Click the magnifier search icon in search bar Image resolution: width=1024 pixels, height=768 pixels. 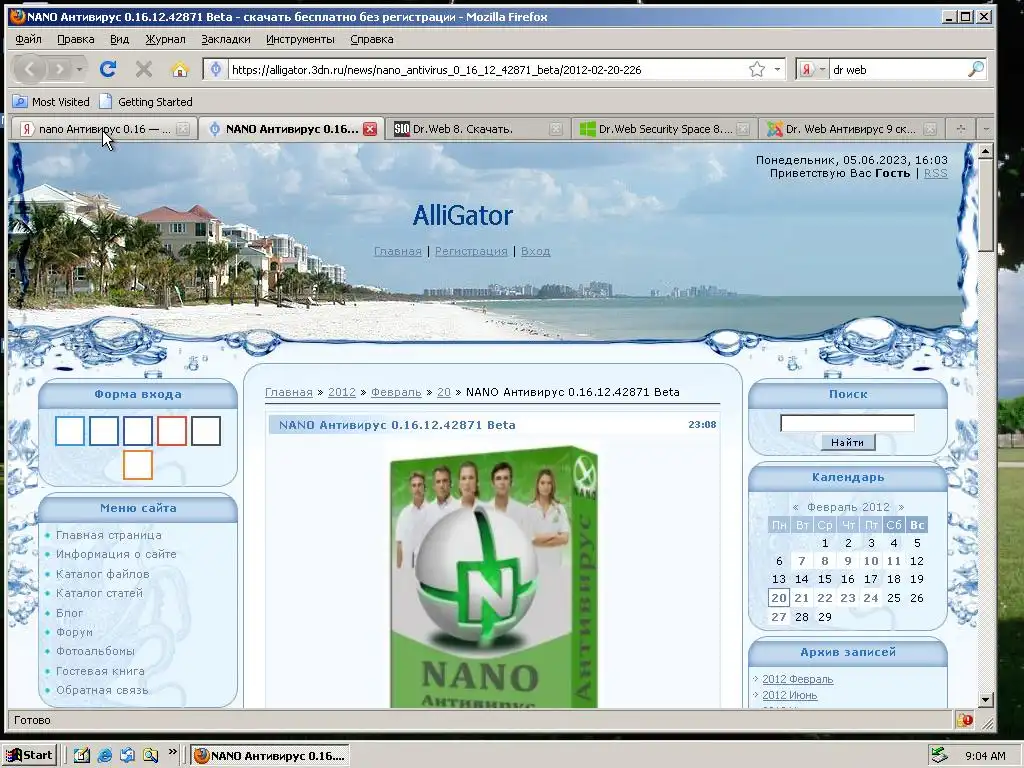point(976,69)
